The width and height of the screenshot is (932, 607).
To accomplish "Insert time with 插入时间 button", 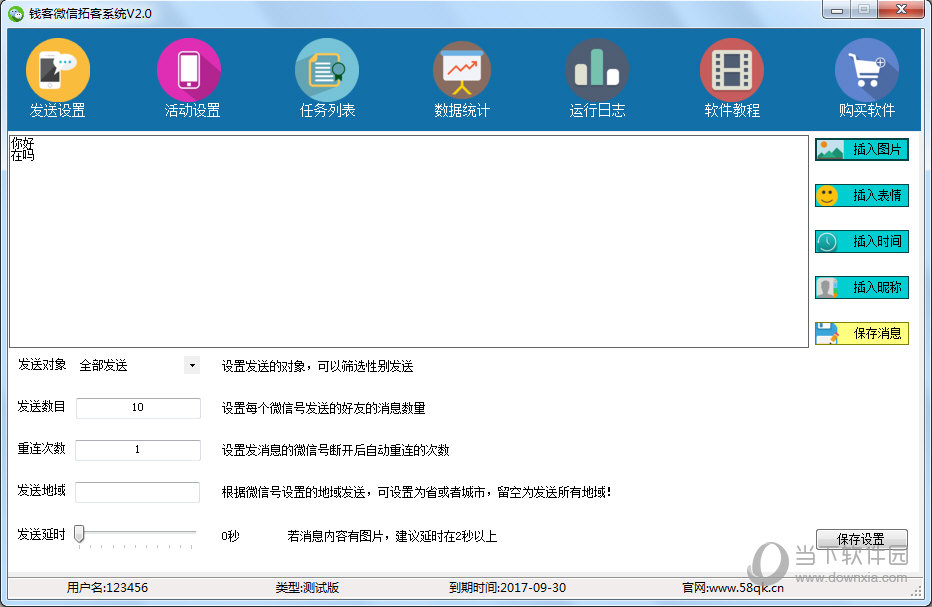I will point(861,241).
